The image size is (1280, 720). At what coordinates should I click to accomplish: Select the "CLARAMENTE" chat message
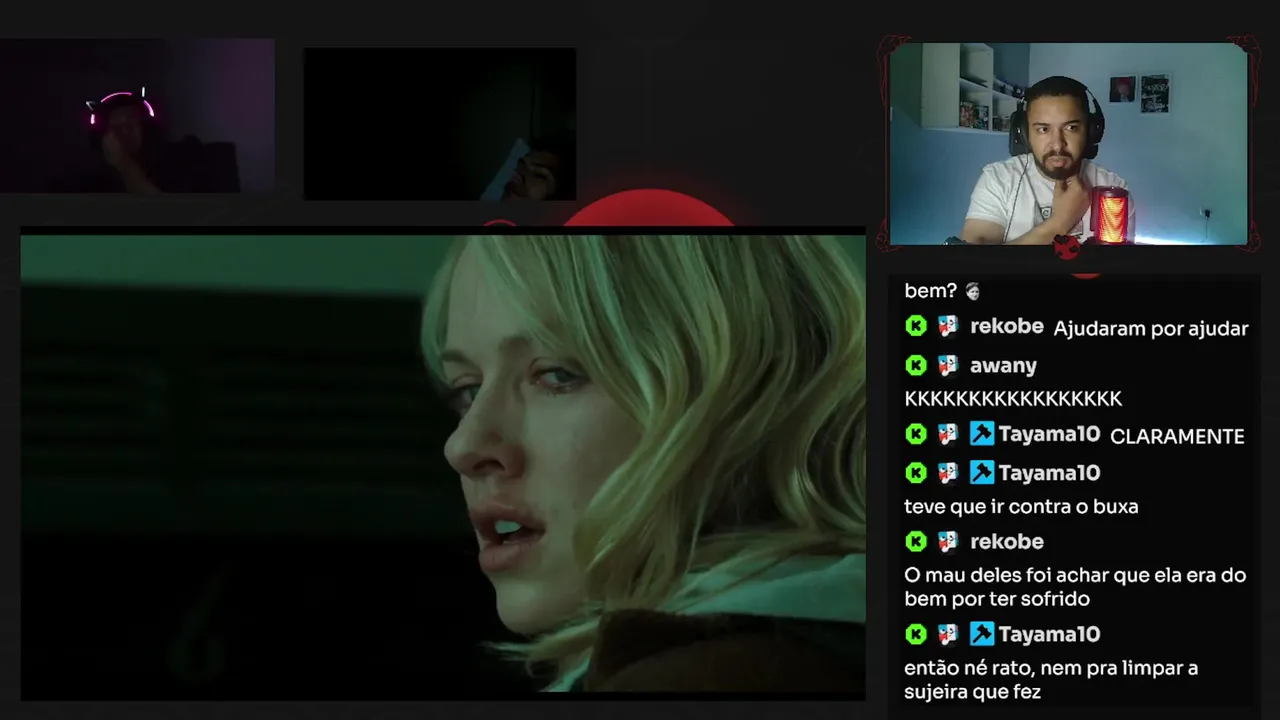coord(1177,436)
